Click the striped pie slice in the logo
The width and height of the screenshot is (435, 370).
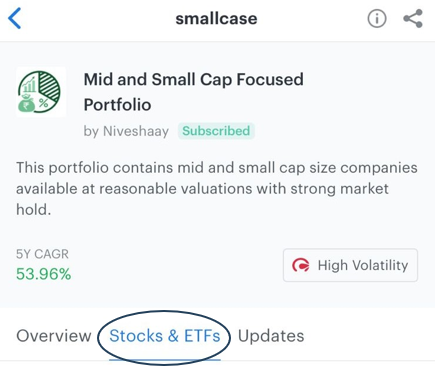[50, 85]
